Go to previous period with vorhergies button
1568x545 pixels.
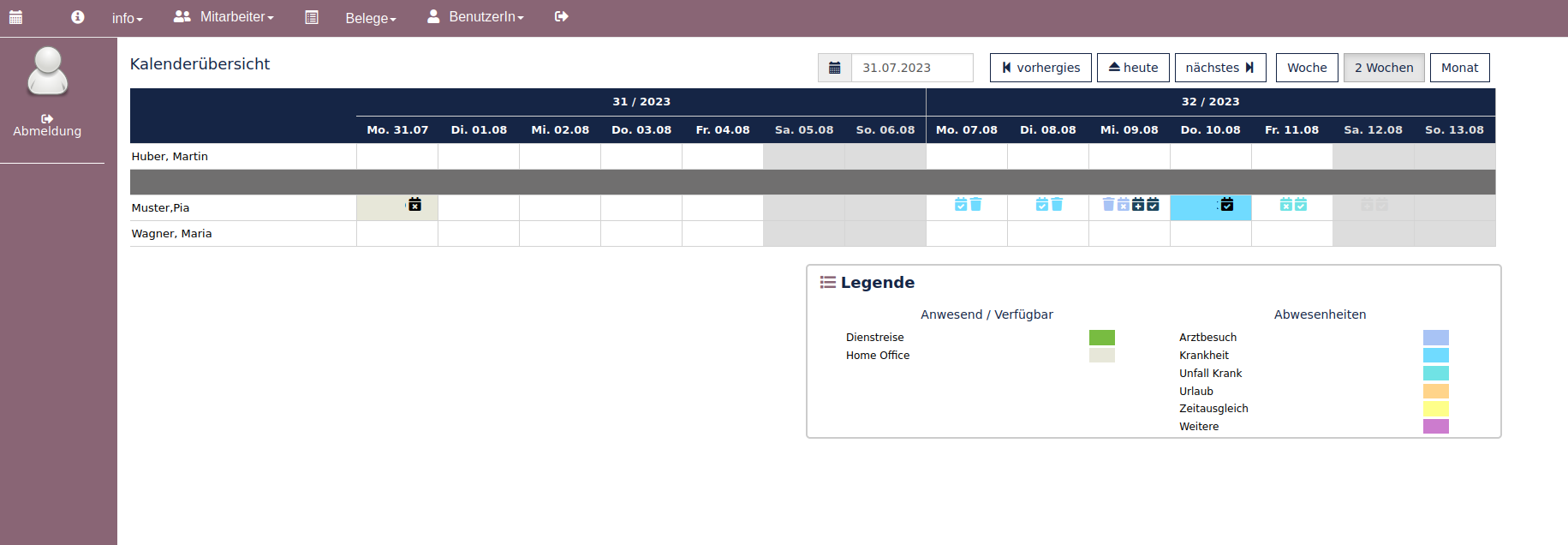click(x=1040, y=68)
